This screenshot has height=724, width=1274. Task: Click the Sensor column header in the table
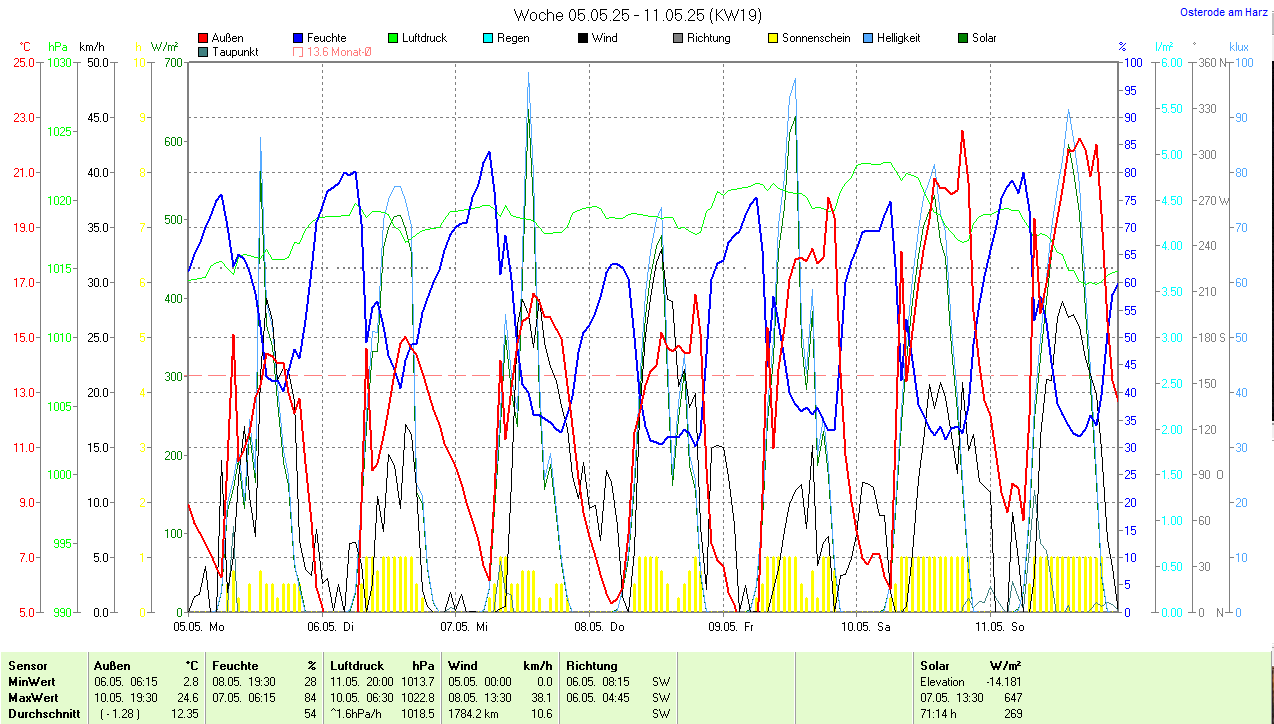pos(29,665)
